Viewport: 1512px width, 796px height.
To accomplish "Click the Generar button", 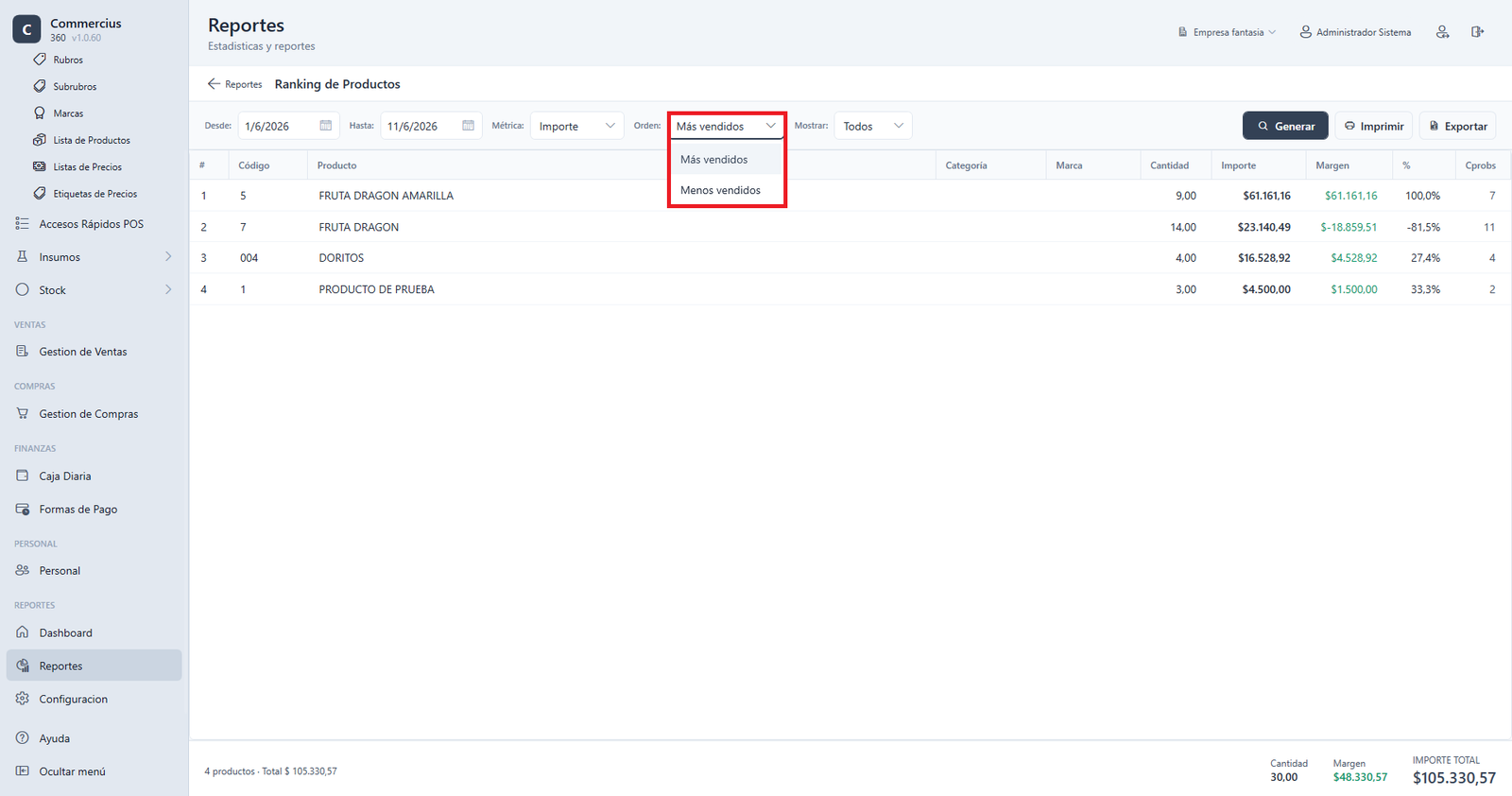I will tap(1285, 126).
